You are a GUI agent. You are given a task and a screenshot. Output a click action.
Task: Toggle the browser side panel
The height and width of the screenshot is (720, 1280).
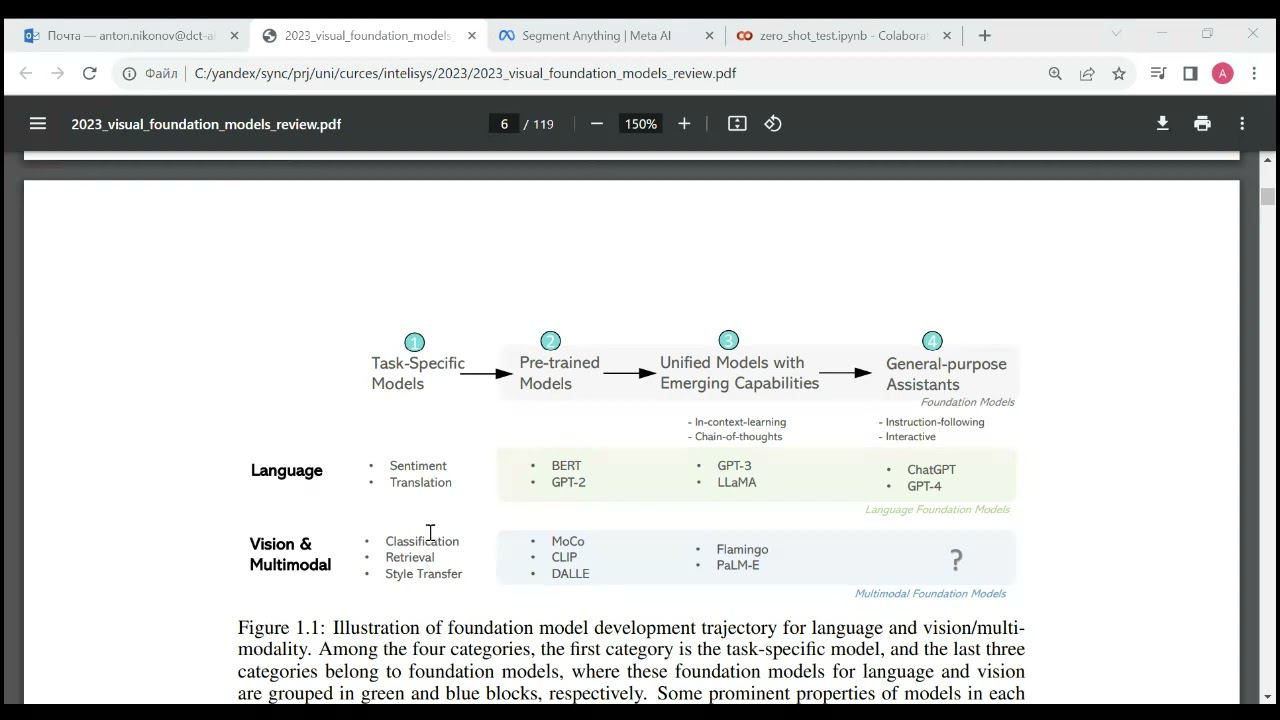[x=1190, y=73]
